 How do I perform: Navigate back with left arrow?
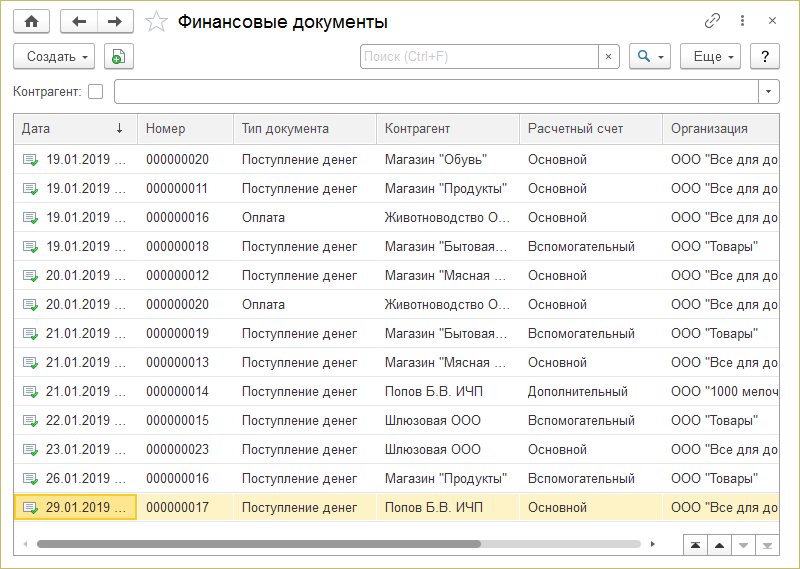(79, 22)
